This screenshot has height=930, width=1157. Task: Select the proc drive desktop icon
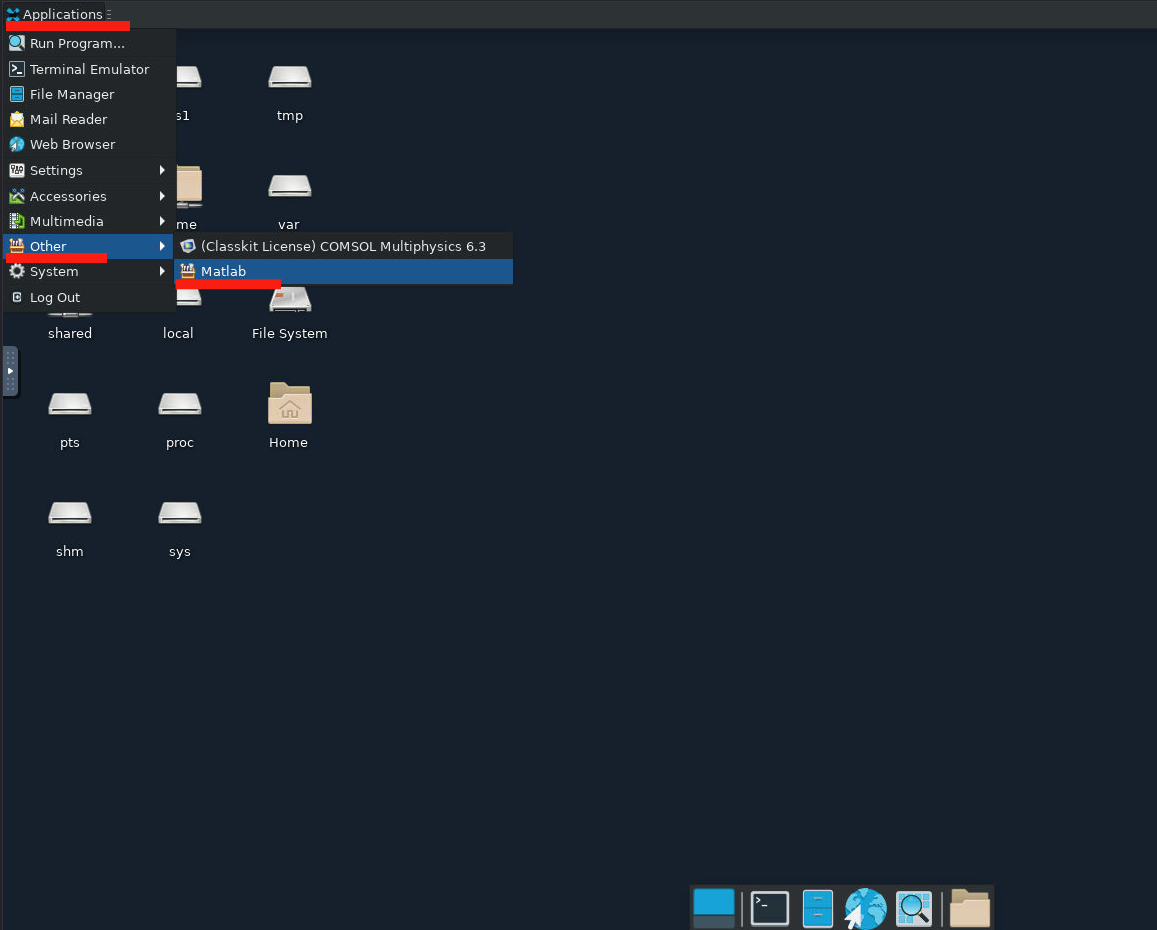pos(179,404)
